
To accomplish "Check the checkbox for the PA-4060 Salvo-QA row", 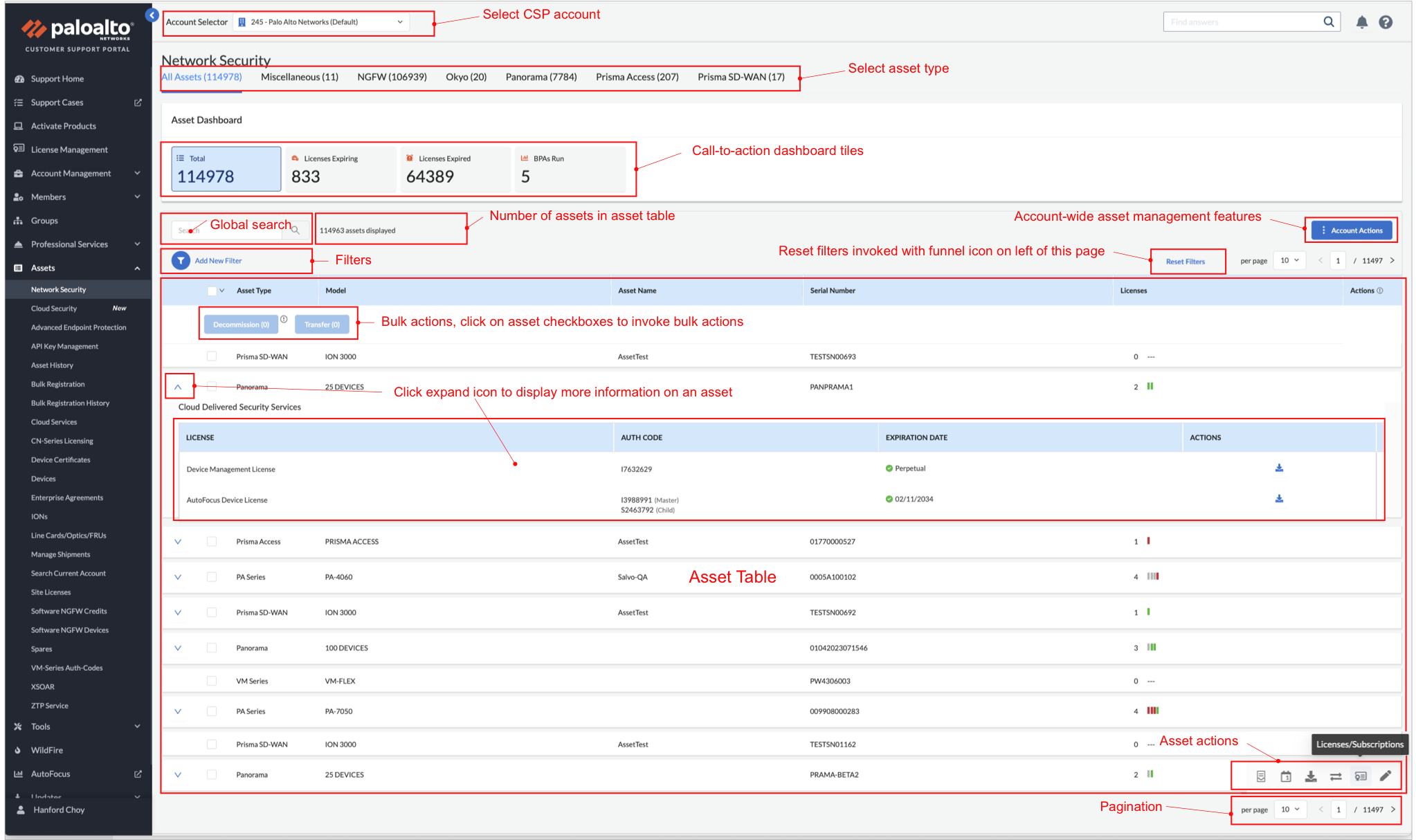I will pyautogui.click(x=212, y=576).
